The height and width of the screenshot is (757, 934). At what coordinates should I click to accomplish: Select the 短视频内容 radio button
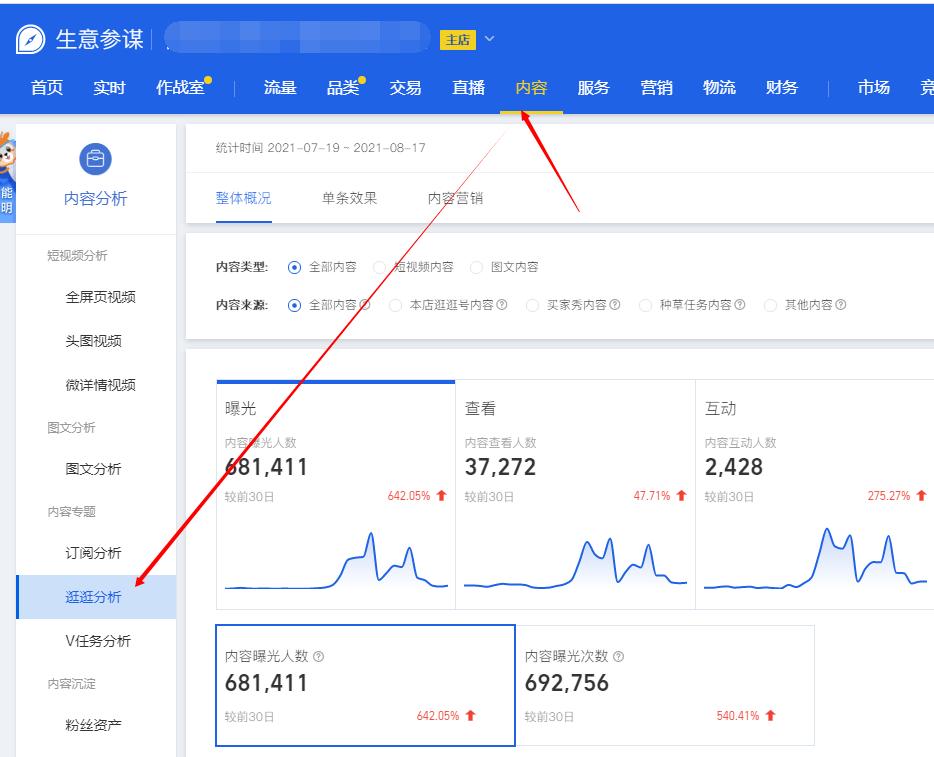click(x=378, y=267)
